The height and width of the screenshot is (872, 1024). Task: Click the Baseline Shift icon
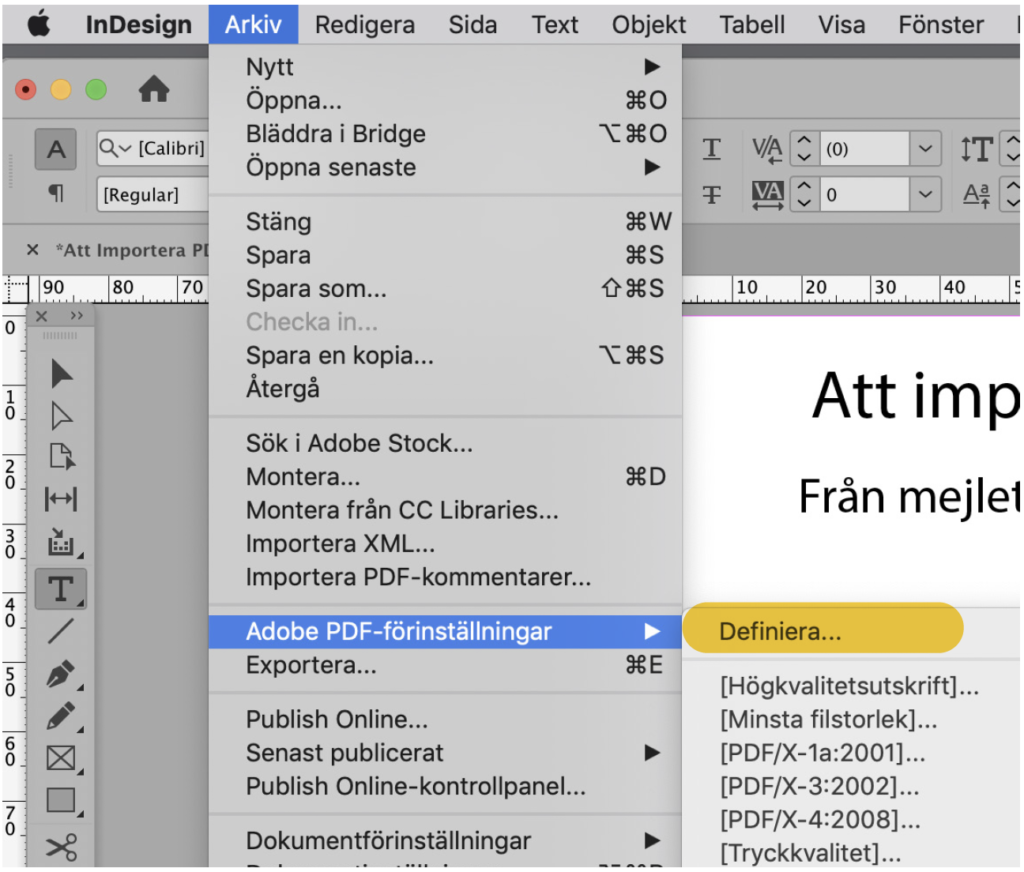click(977, 195)
